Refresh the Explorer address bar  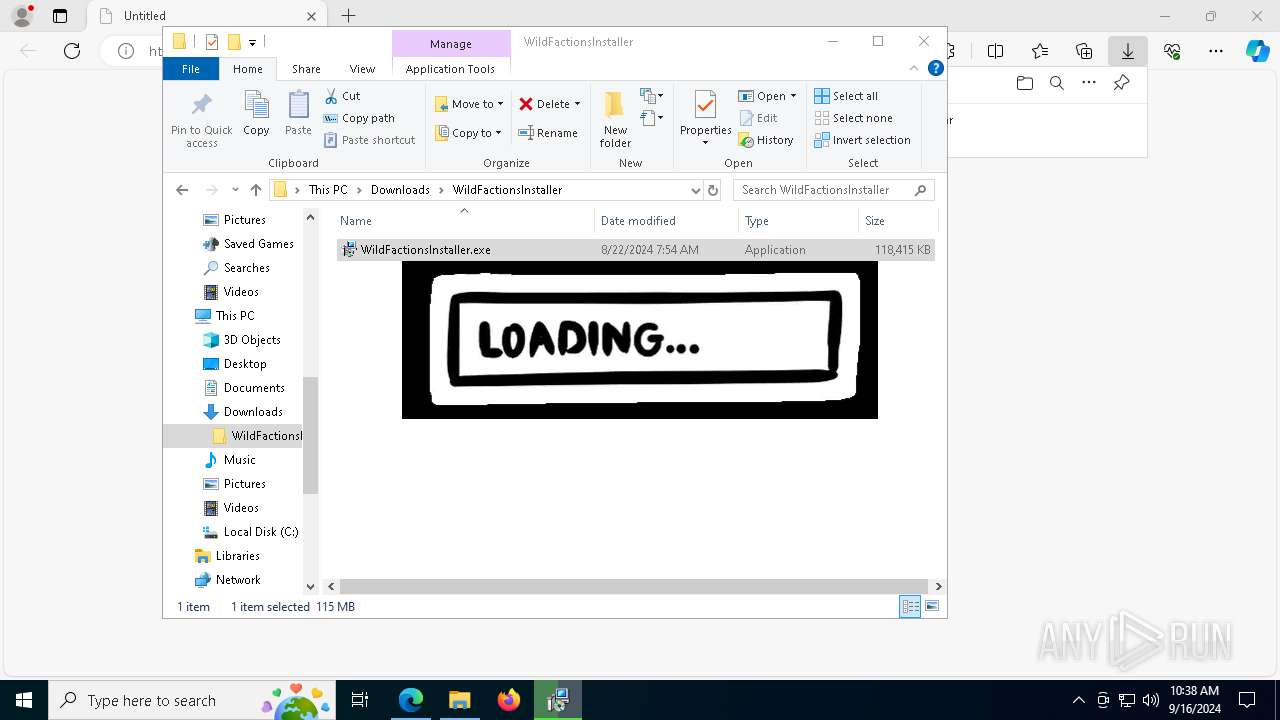713,190
